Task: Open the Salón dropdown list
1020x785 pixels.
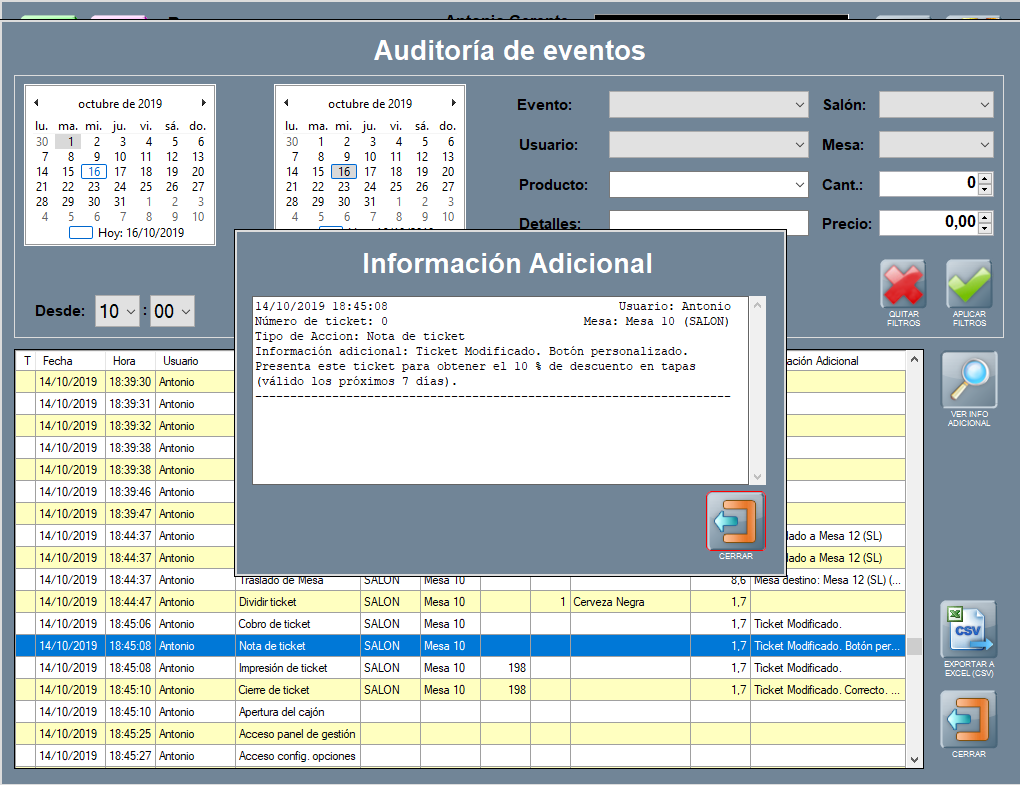Action: pyautogui.click(x=985, y=105)
